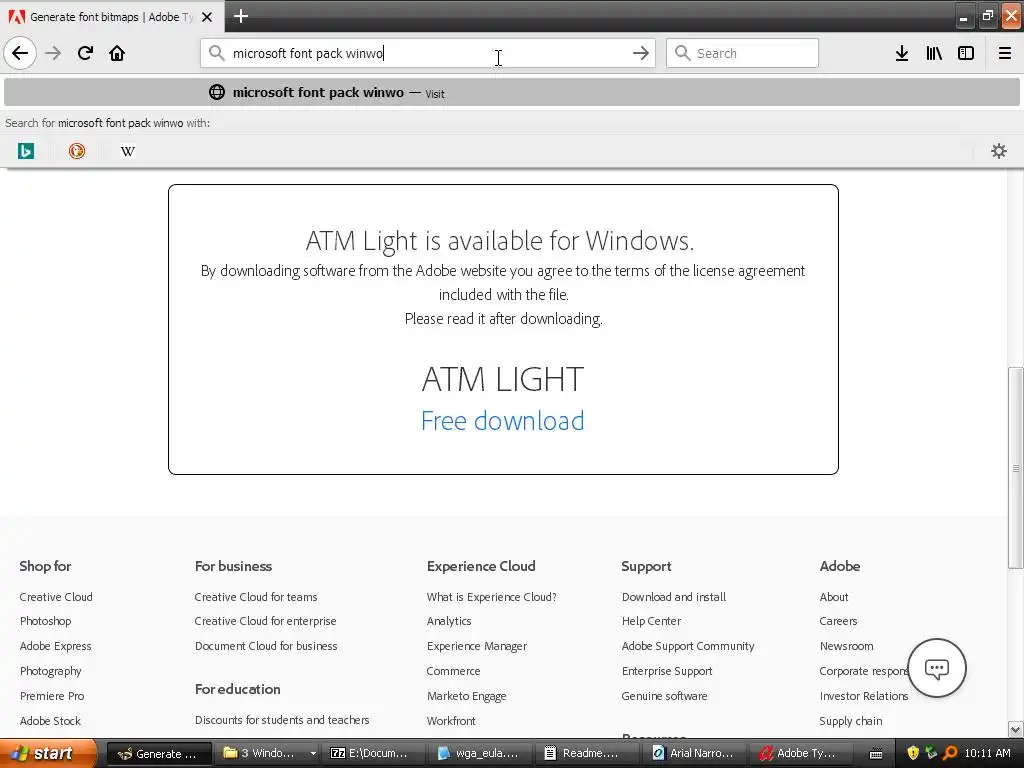
Task: Open Creative Cloud footer link
Action: pos(56,597)
